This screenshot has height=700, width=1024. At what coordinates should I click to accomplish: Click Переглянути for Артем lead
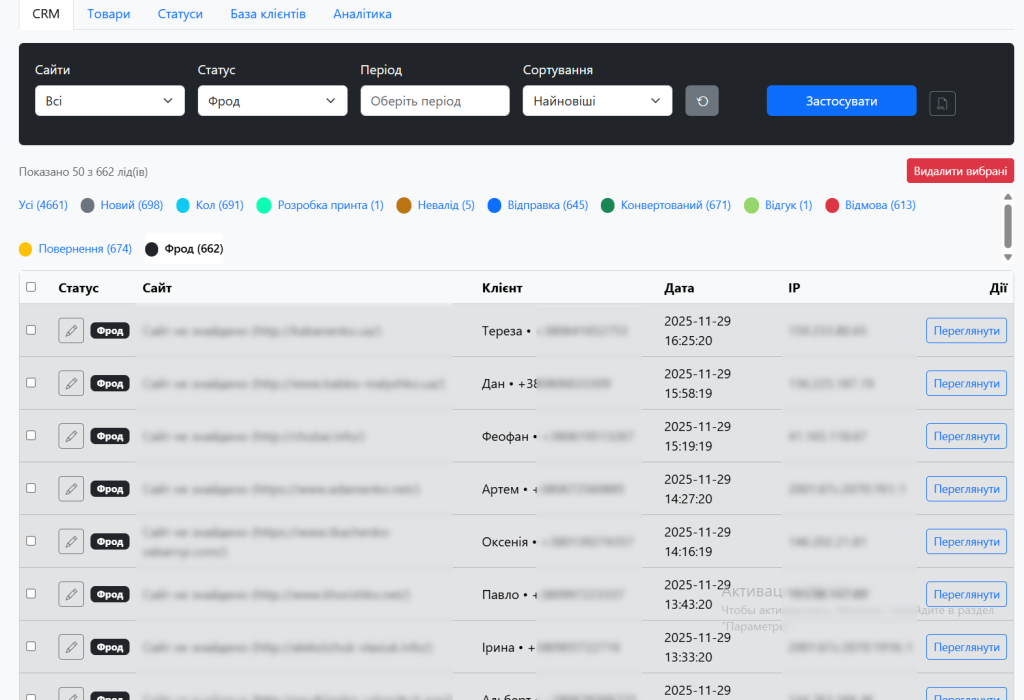[967, 489]
